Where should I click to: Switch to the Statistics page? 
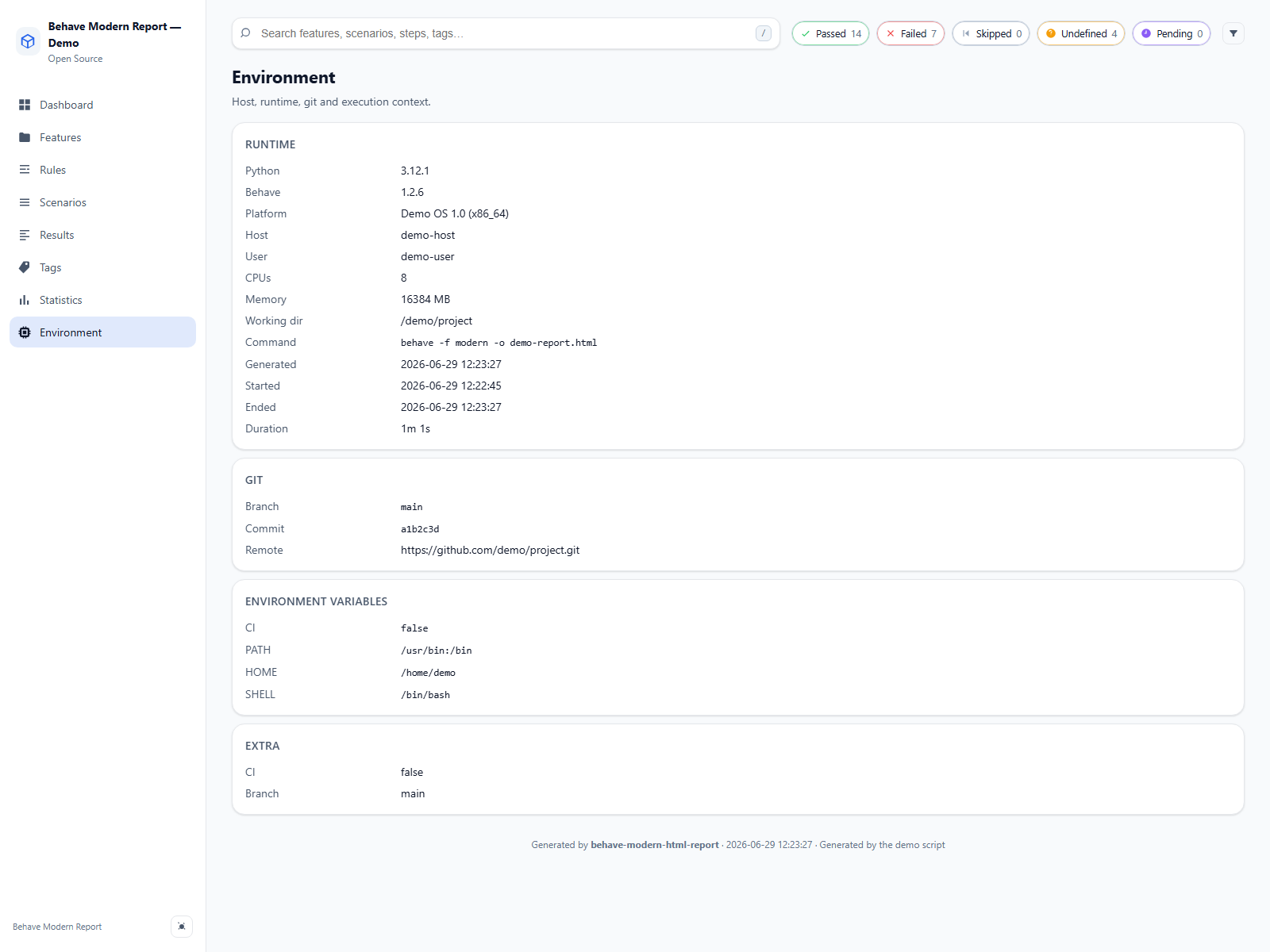point(102,300)
